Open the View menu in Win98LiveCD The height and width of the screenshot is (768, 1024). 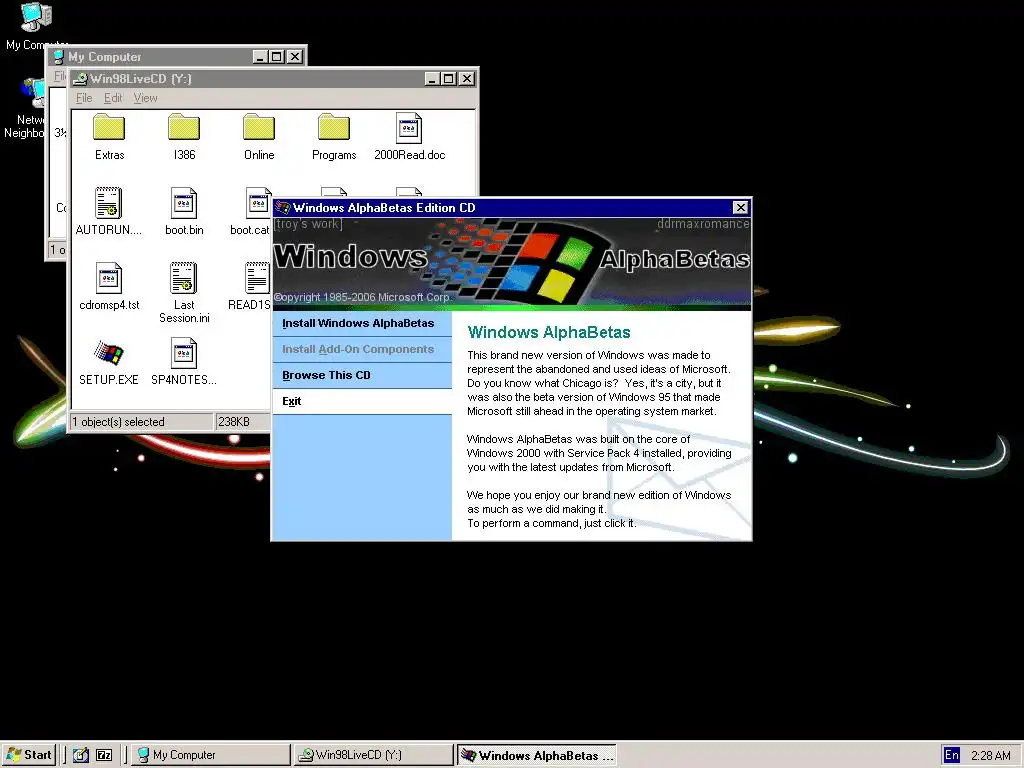point(145,98)
